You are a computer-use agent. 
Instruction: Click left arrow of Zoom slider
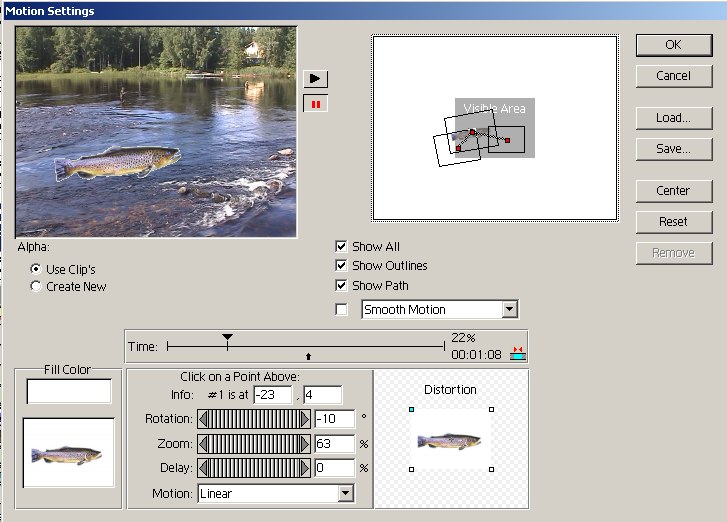[x=203, y=444]
